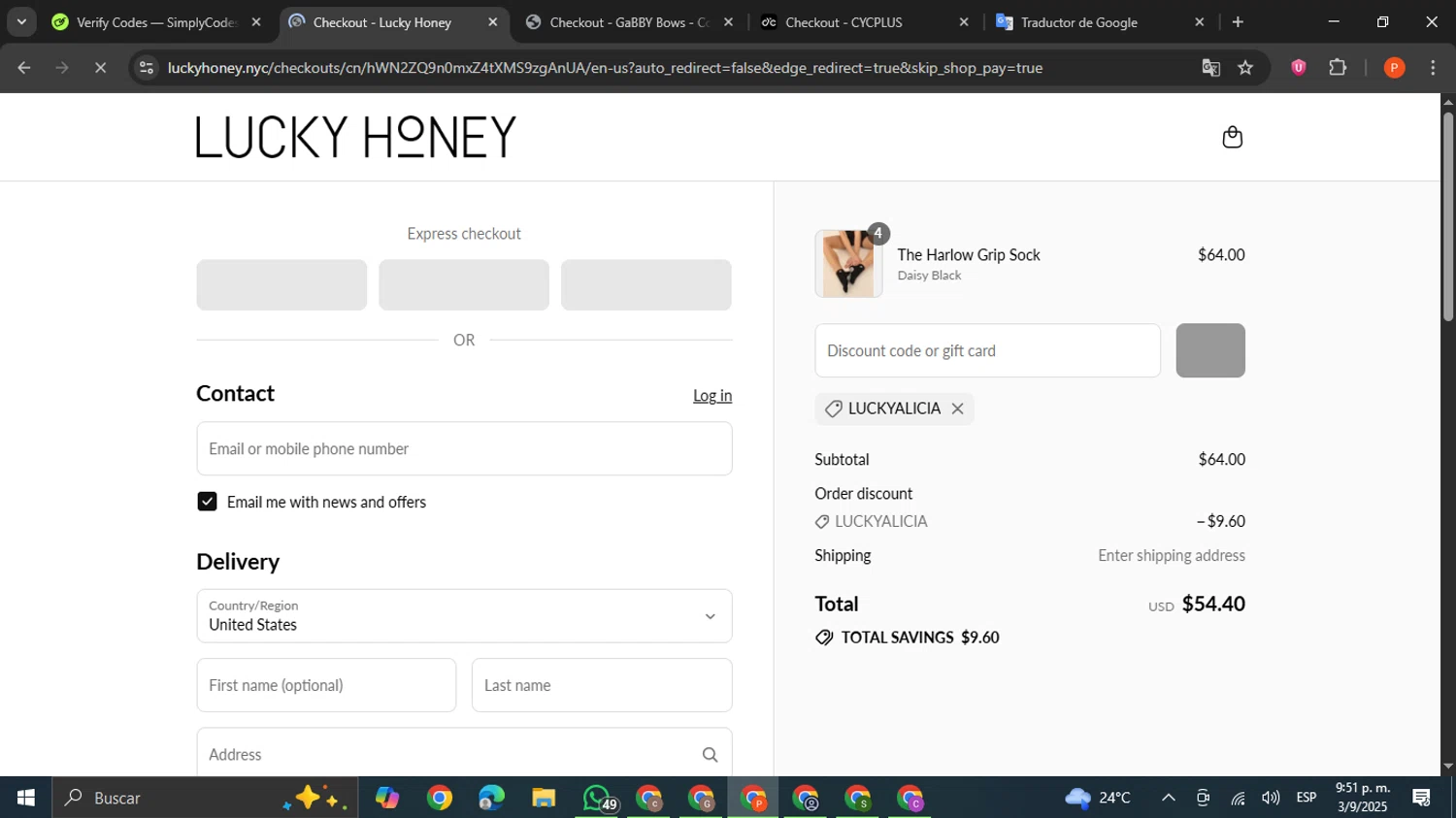
Task: Click the Harlow Grip Sock product thumbnail
Action: pyautogui.click(x=848, y=263)
